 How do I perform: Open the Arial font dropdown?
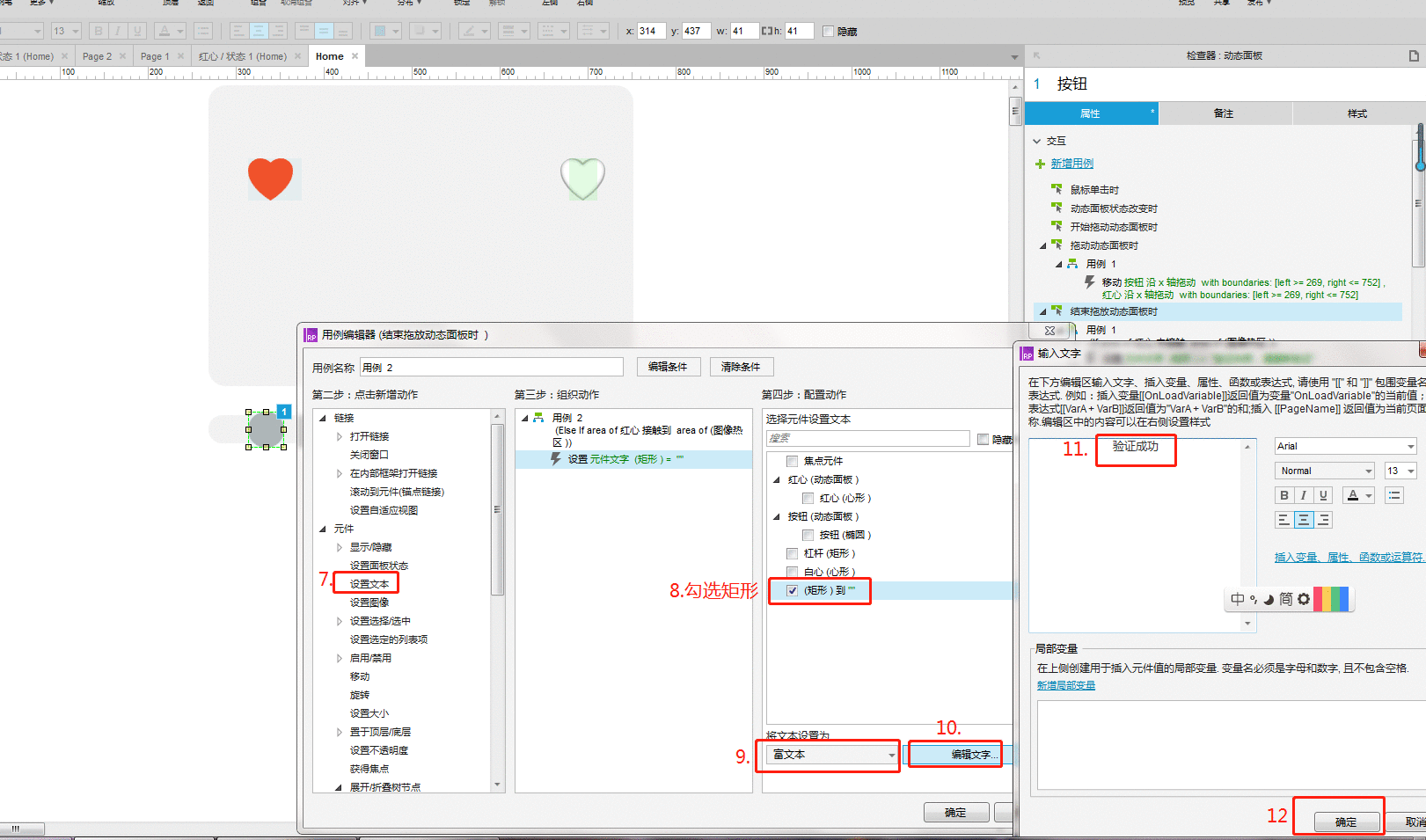[1346, 446]
